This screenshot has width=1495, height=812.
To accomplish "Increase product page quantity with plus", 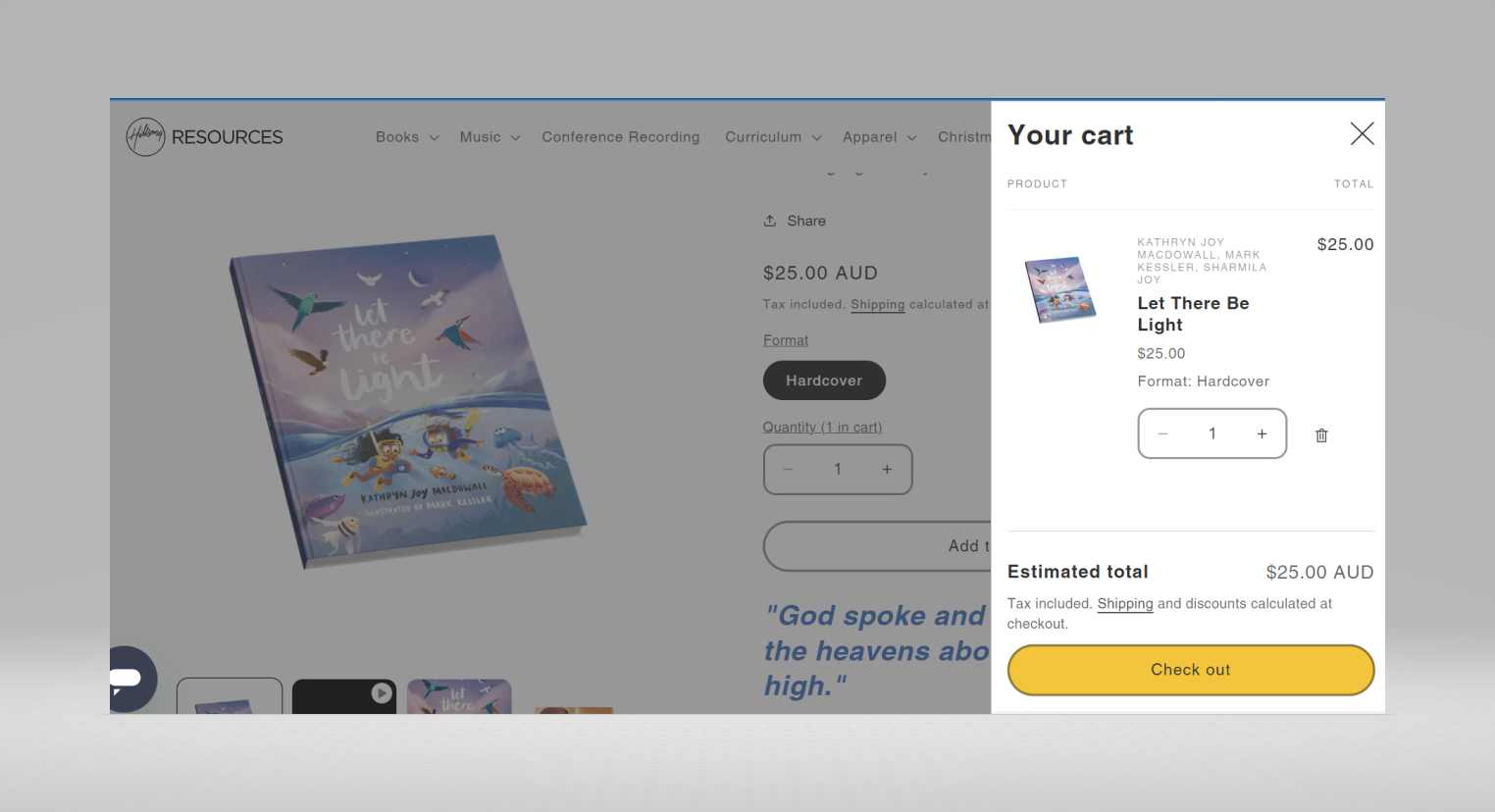I will (x=887, y=470).
